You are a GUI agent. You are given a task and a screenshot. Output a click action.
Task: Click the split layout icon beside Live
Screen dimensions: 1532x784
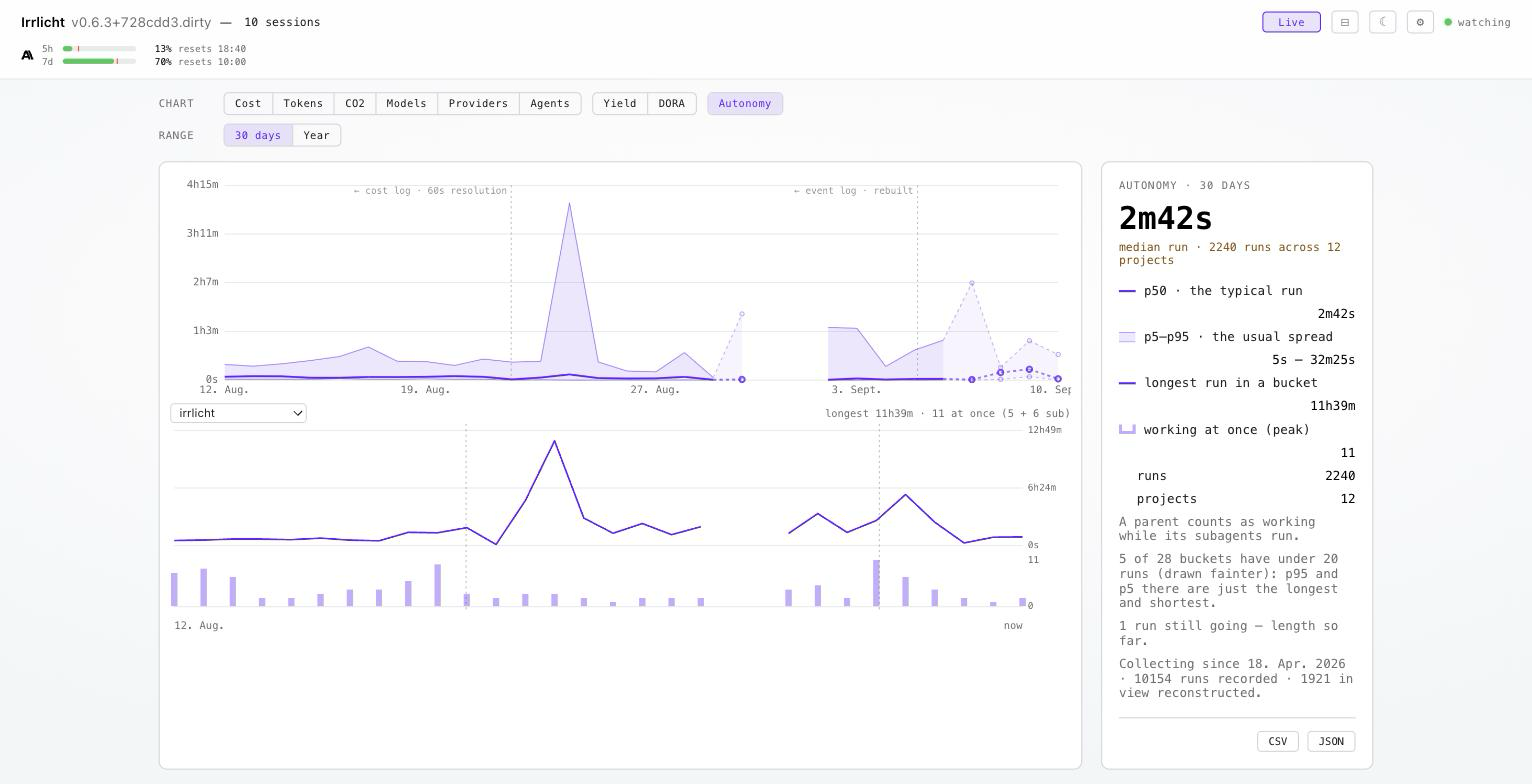tap(1345, 22)
